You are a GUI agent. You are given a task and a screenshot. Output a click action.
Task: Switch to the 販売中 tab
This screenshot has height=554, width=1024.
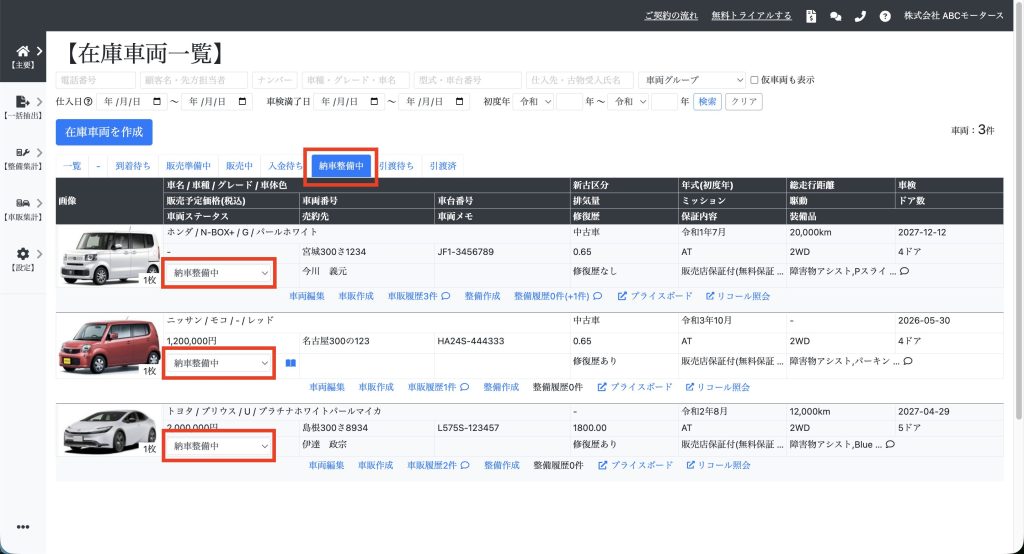(x=239, y=166)
